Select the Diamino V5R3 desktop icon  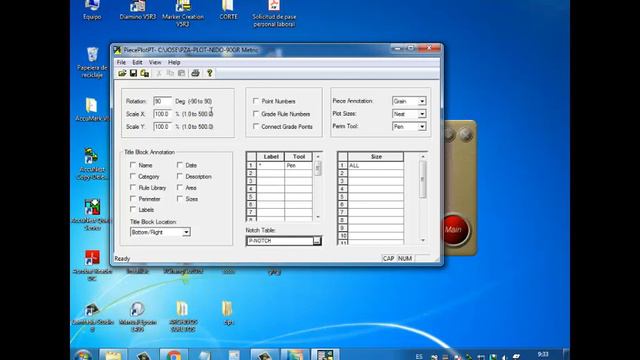click(x=138, y=10)
